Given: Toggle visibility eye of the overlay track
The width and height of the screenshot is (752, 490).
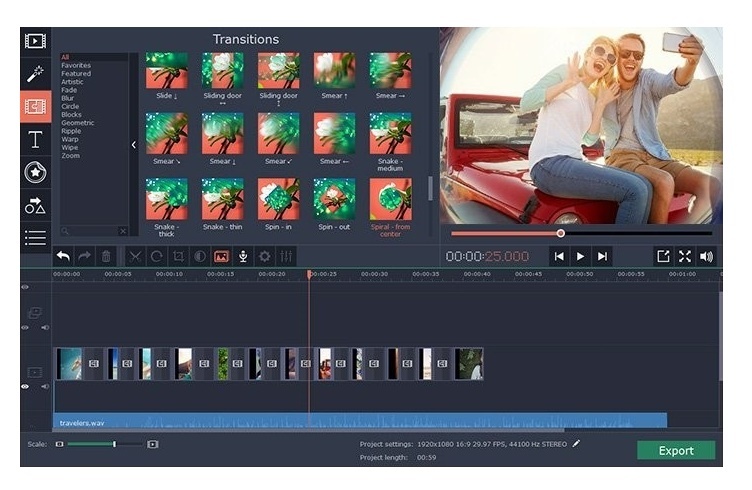Looking at the screenshot, I should click(x=25, y=327).
